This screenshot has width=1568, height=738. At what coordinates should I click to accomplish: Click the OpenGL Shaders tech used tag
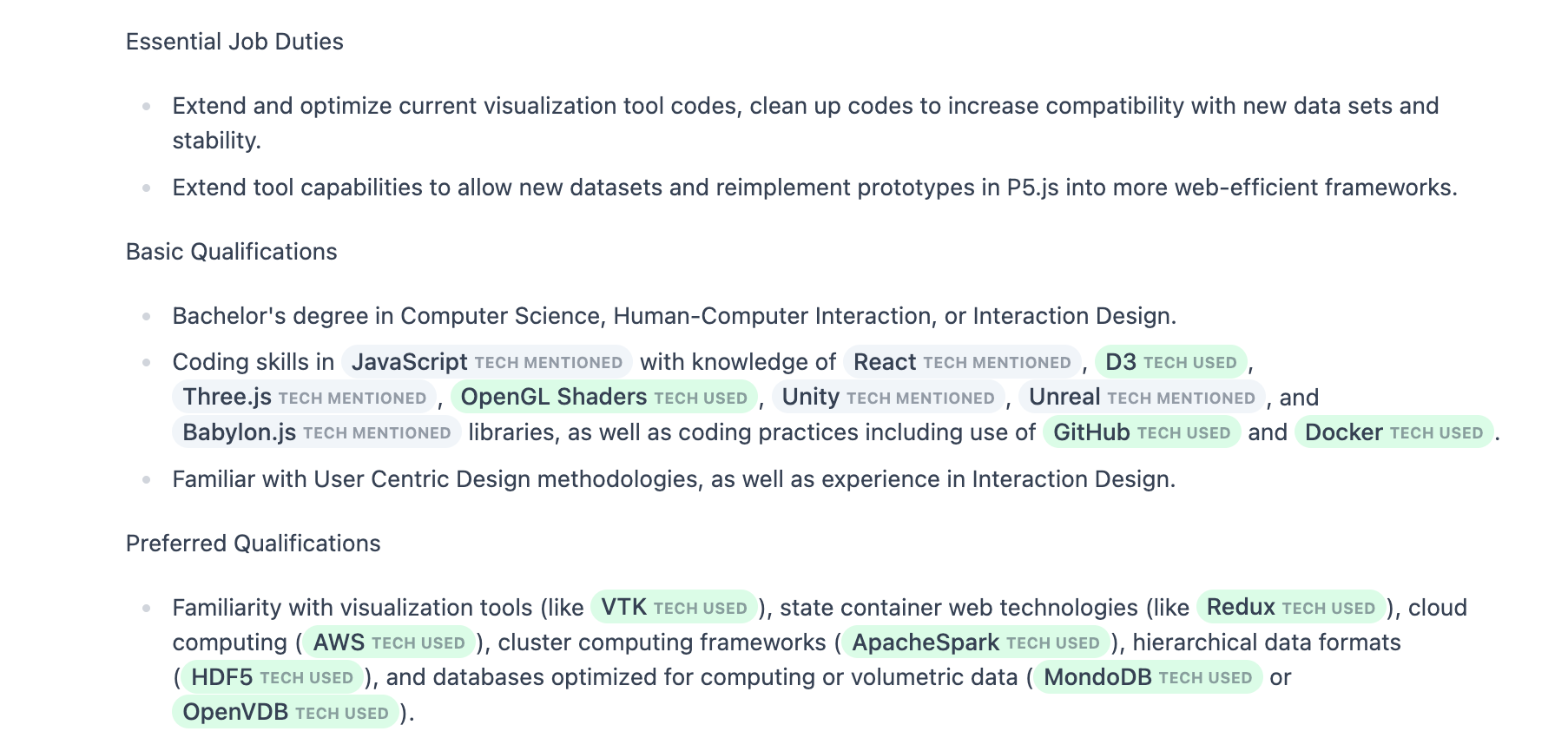pyautogui.click(x=603, y=398)
